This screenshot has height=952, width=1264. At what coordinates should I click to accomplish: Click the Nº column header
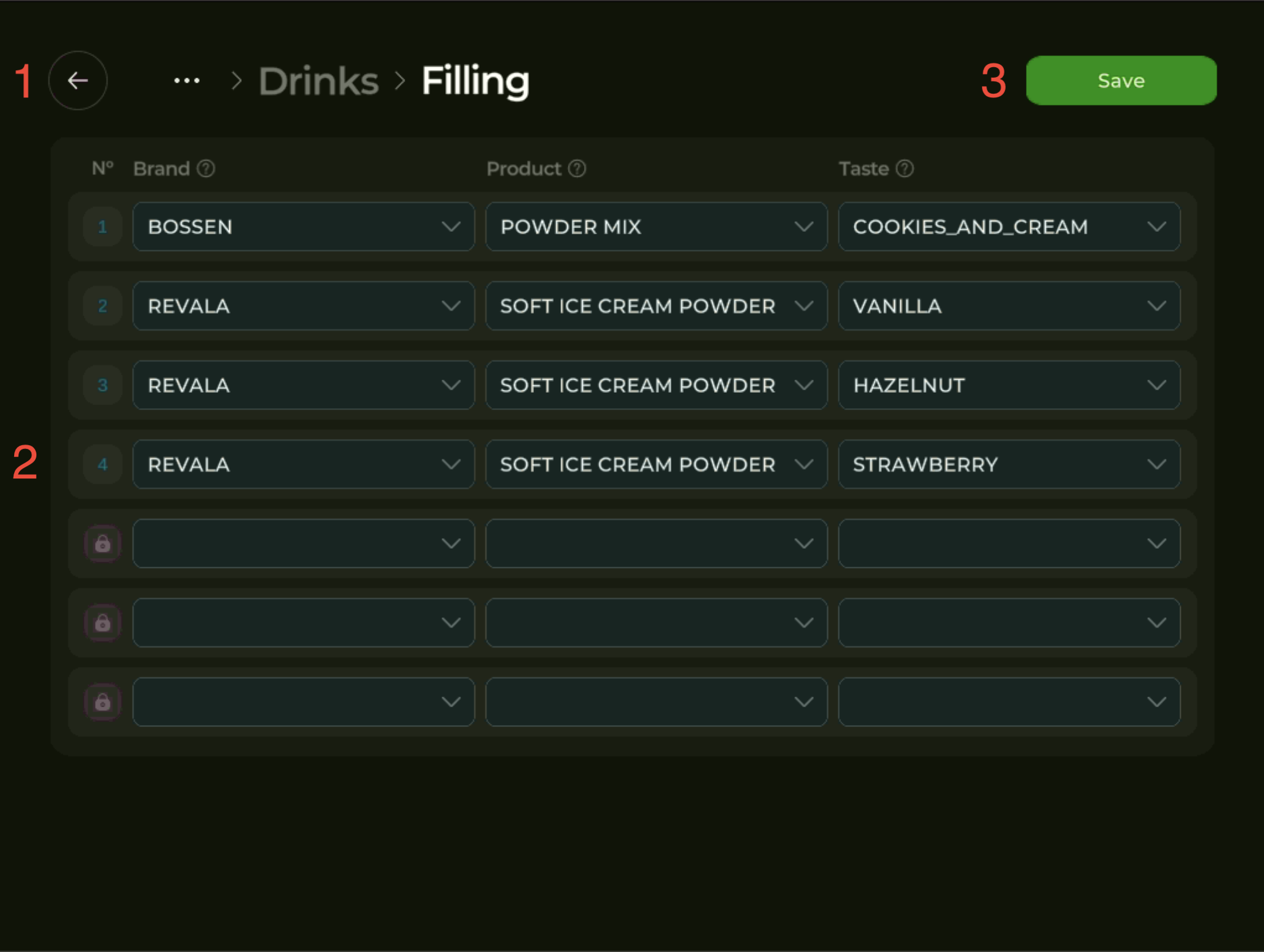click(x=102, y=168)
